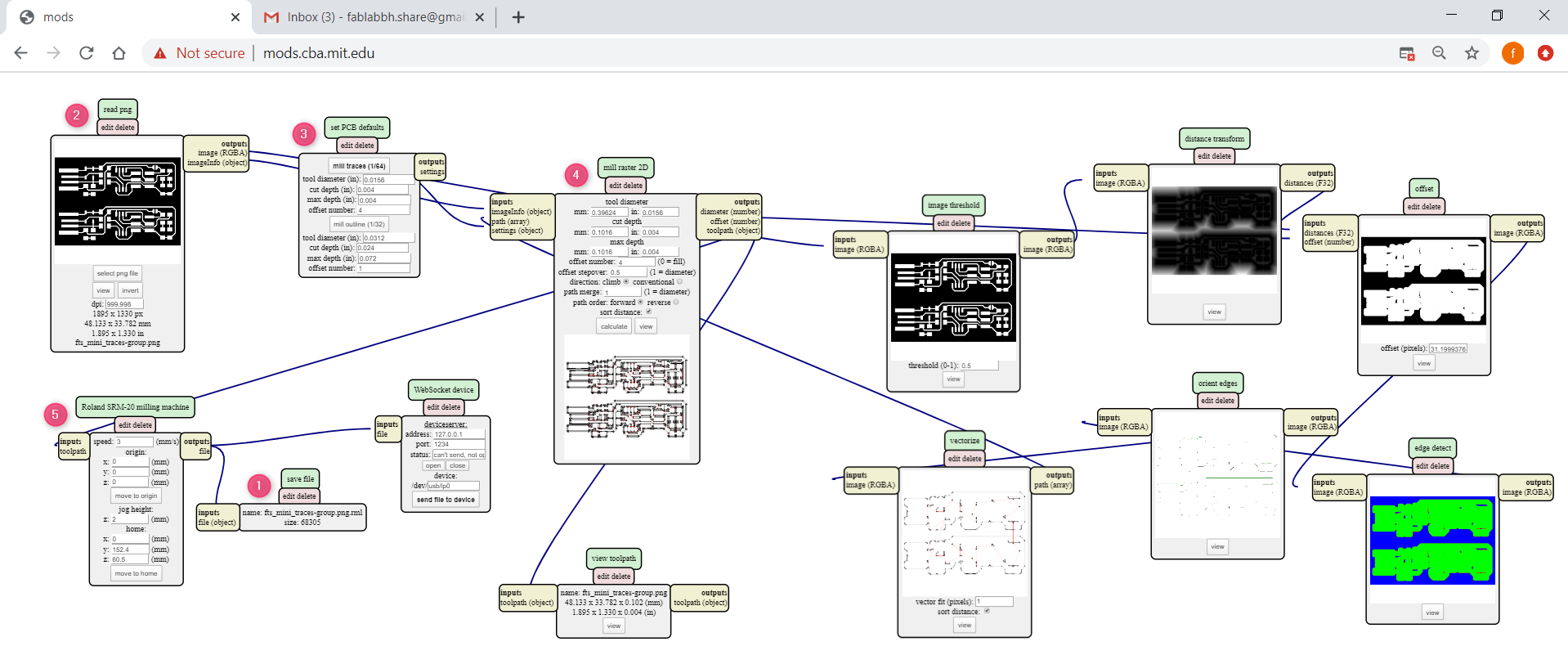Toggle sort distance in vectorize module

coord(987,612)
